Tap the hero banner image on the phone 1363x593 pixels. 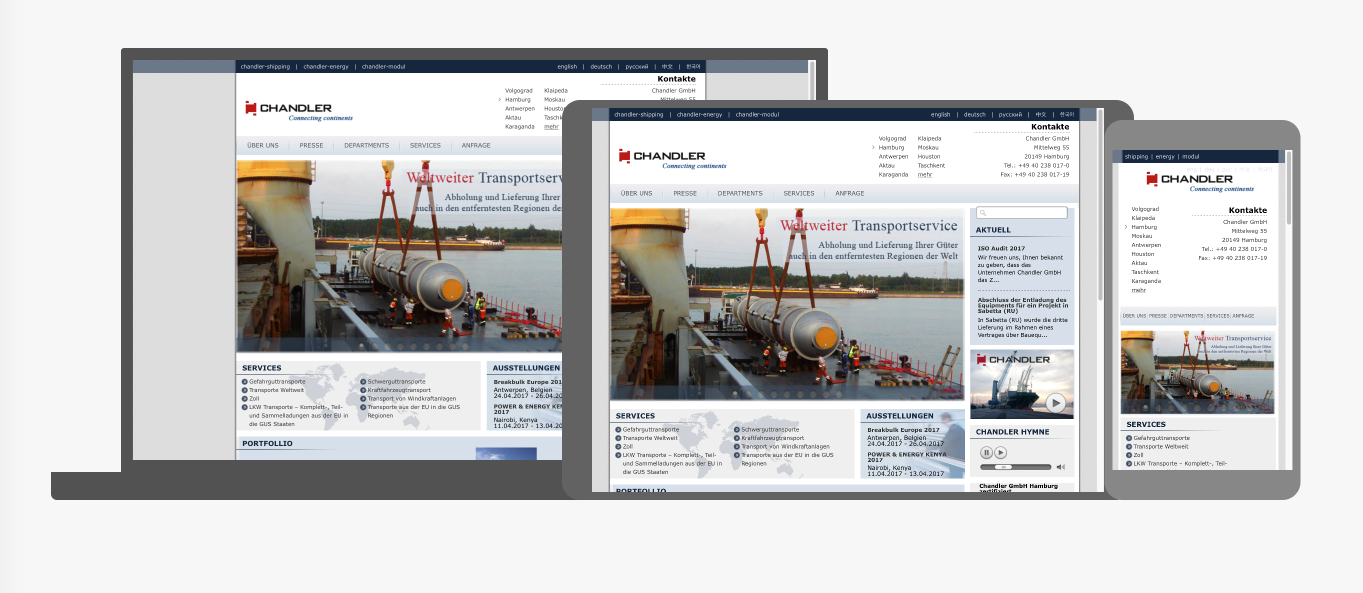click(x=1197, y=372)
